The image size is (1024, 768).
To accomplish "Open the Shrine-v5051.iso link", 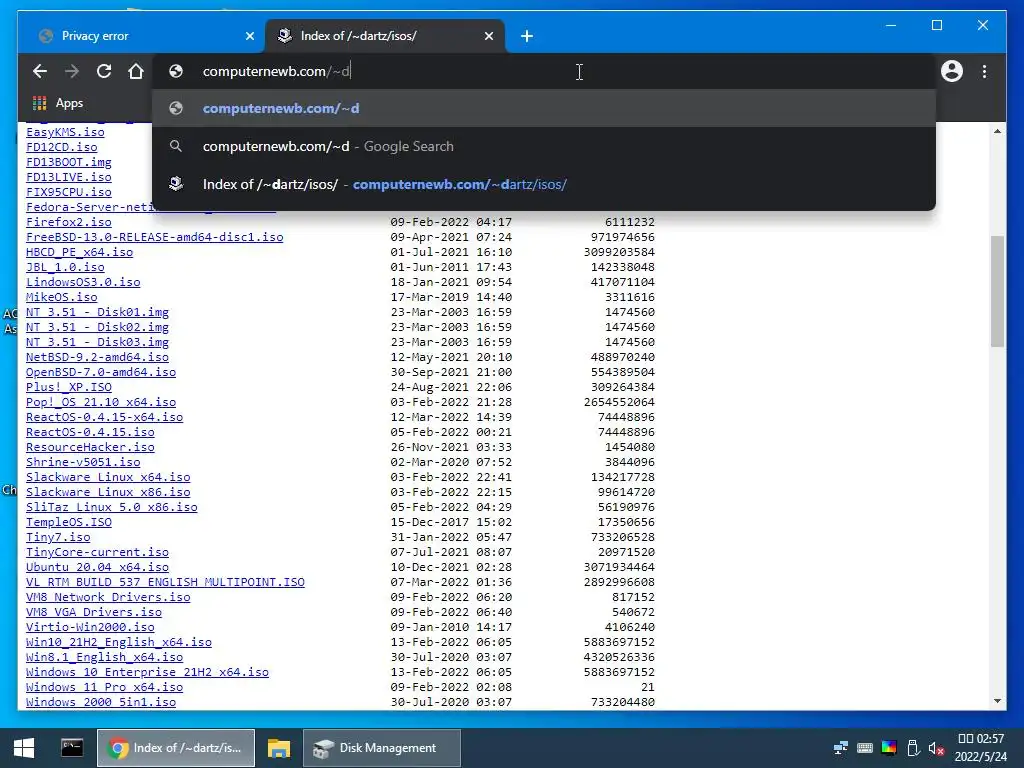I will [83, 462].
